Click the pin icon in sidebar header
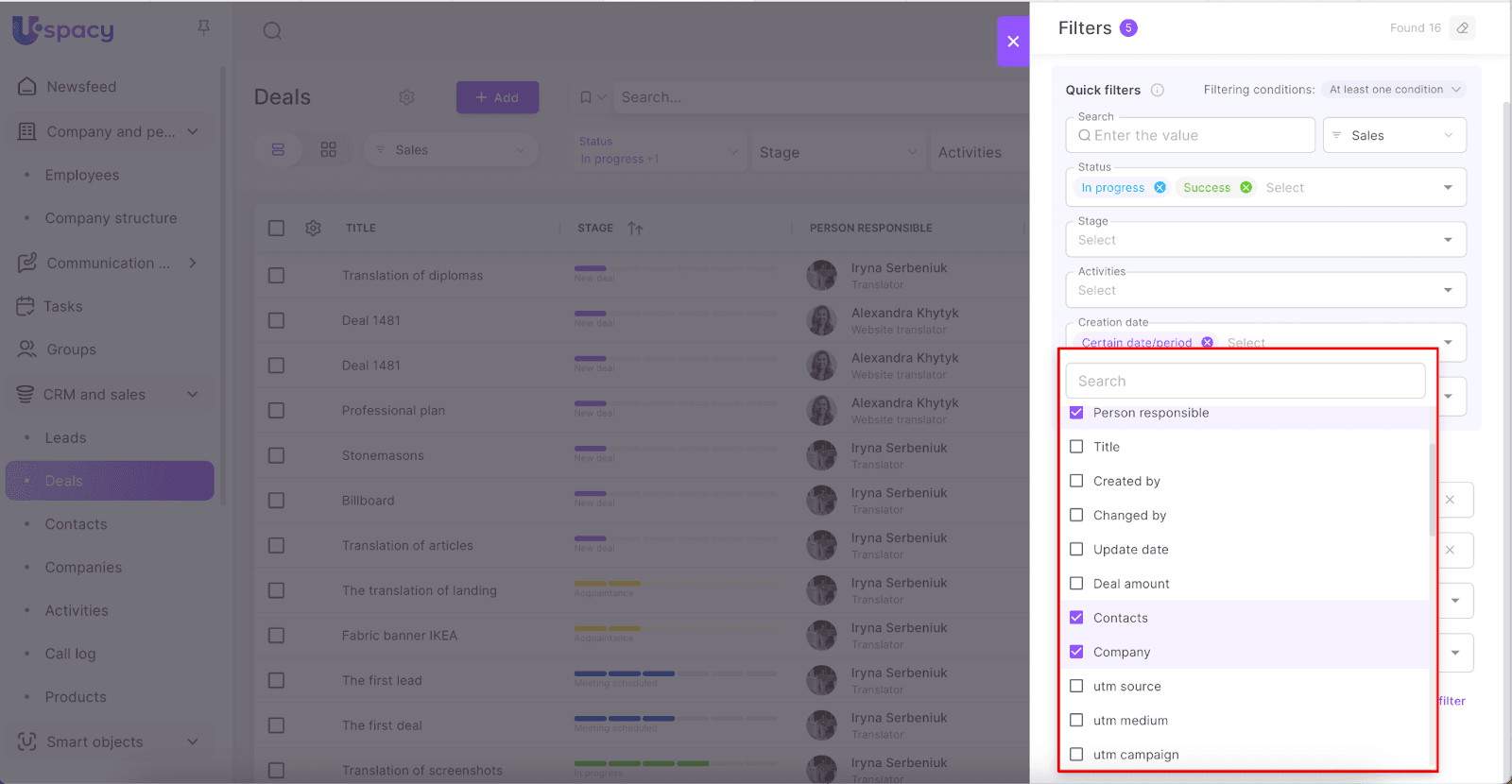The image size is (1512, 784). click(x=204, y=28)
